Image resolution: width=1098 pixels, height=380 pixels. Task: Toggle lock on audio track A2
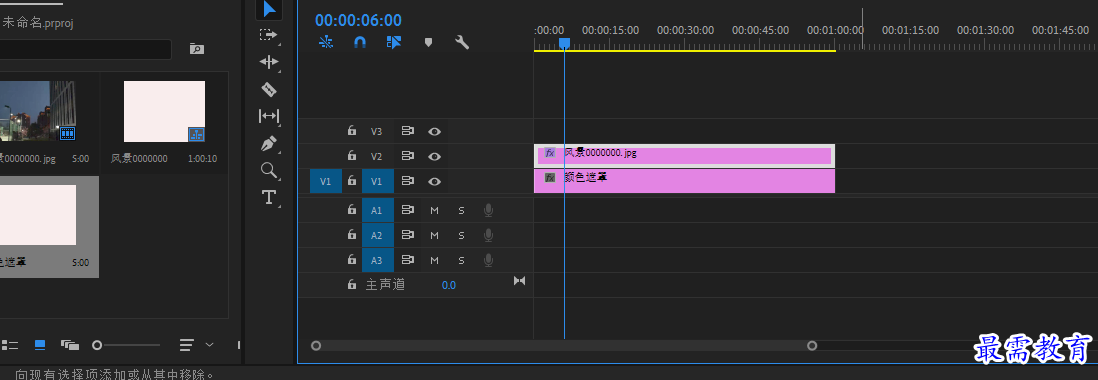[x=352, y=234]
